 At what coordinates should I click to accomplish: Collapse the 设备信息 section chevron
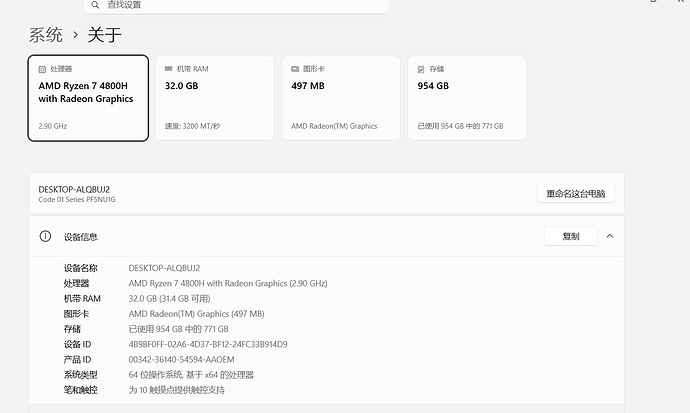tap(609, 236)
